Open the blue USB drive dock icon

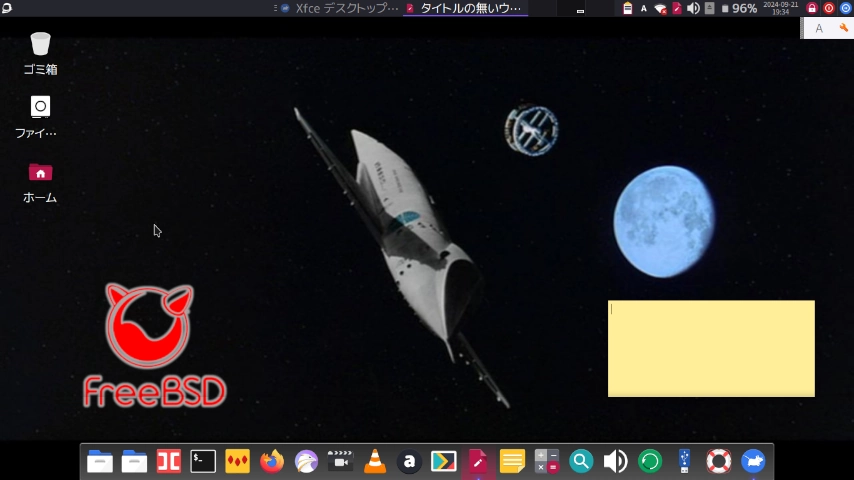point(684,461)
